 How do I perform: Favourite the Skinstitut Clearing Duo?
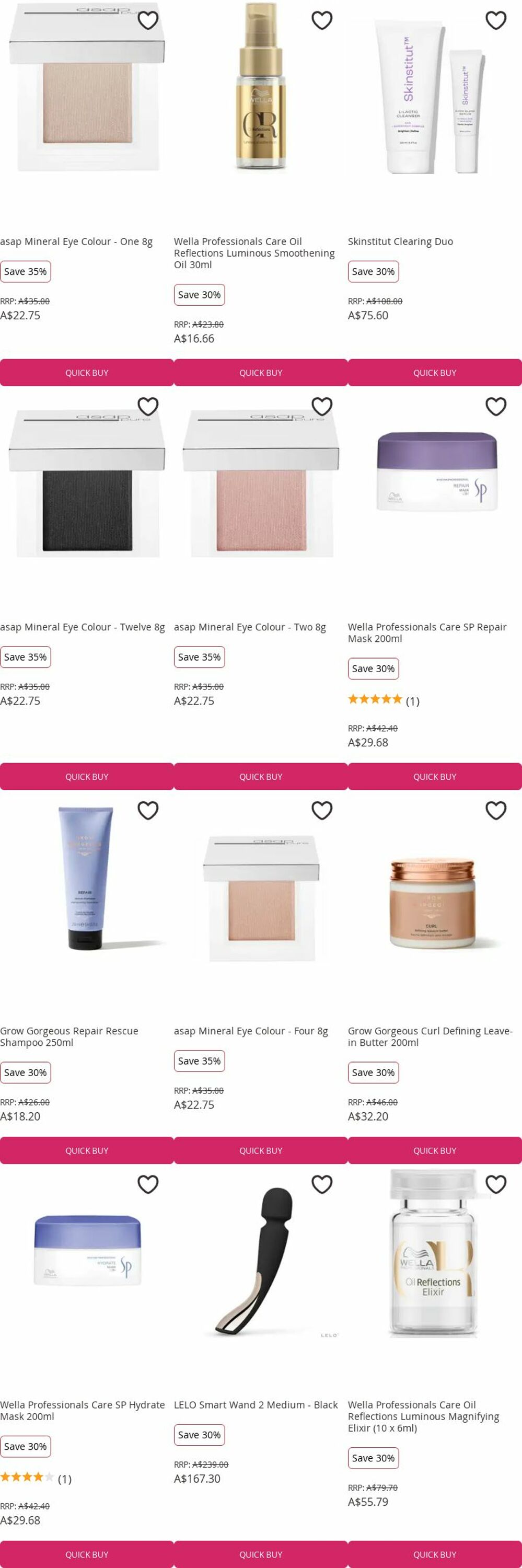[496, 20]
